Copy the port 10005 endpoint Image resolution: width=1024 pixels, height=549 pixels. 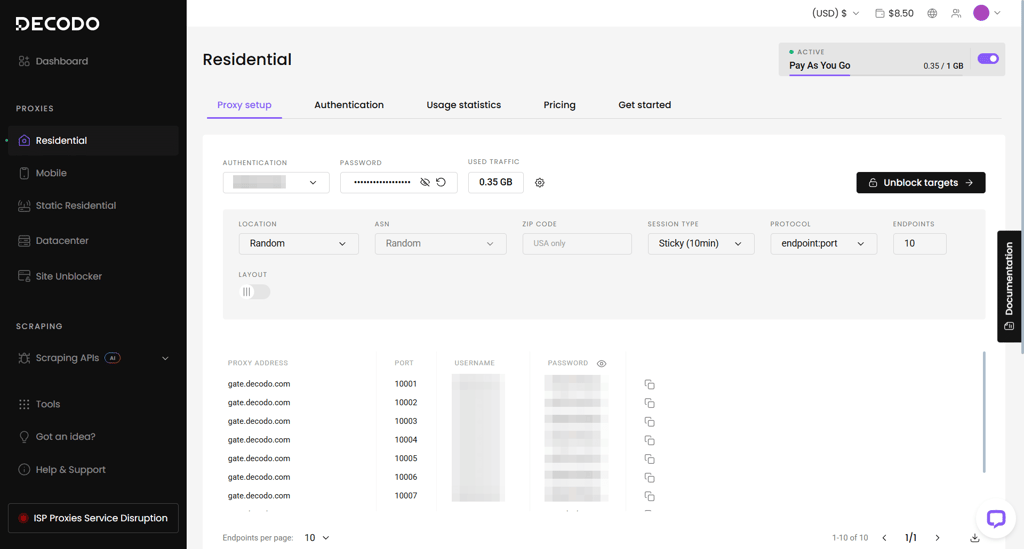pyautogui.click(x=649, y=459)
